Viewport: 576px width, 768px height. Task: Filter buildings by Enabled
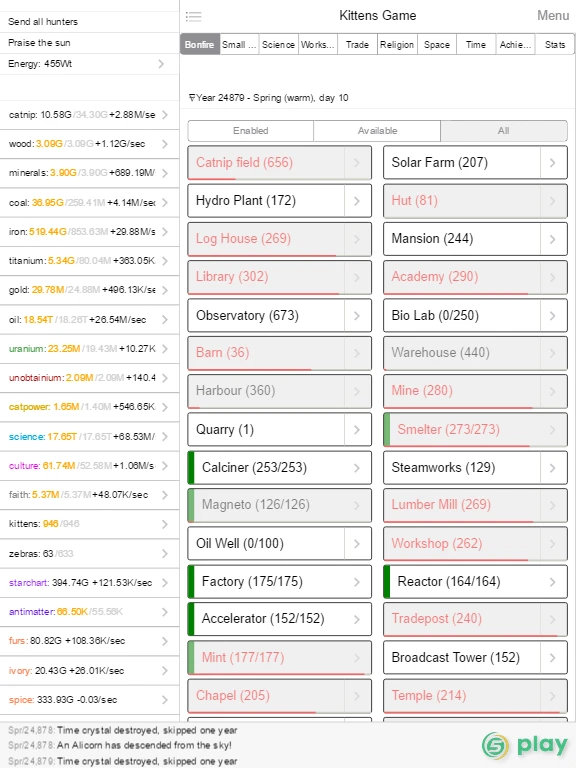click(x=251, y=131)
